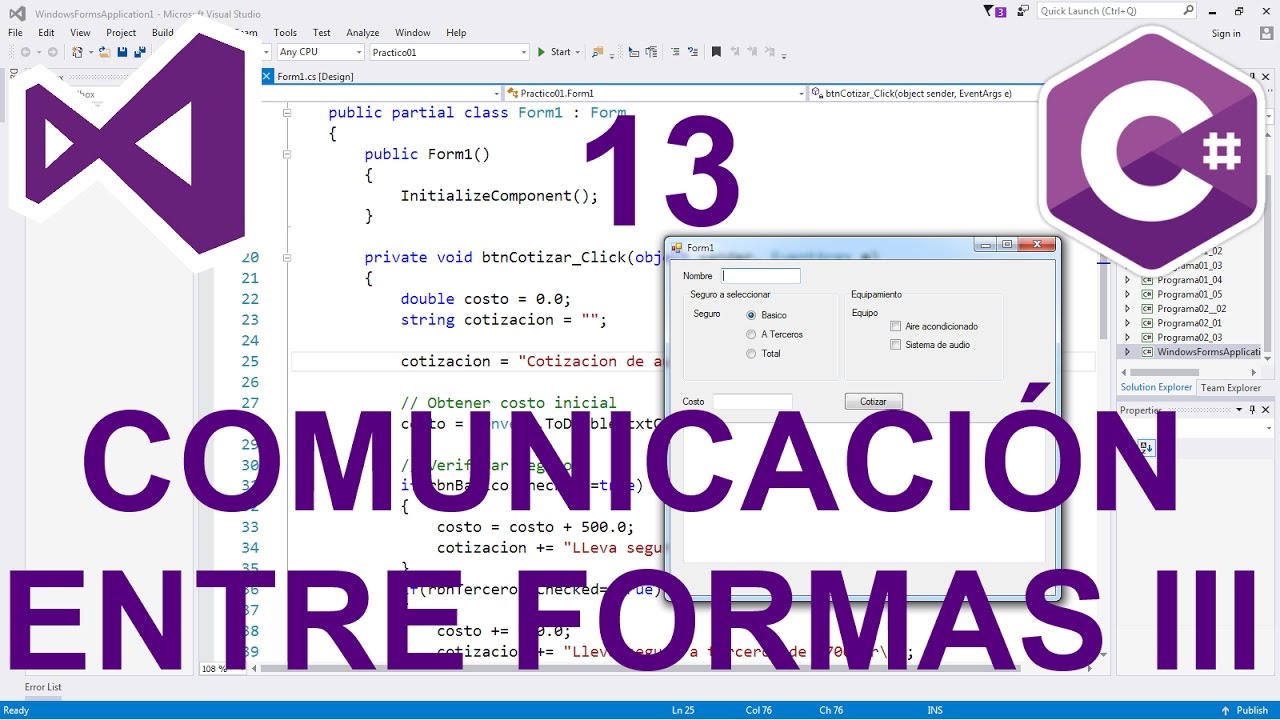Click the Form1 window title icon

(x=676, y=247)
